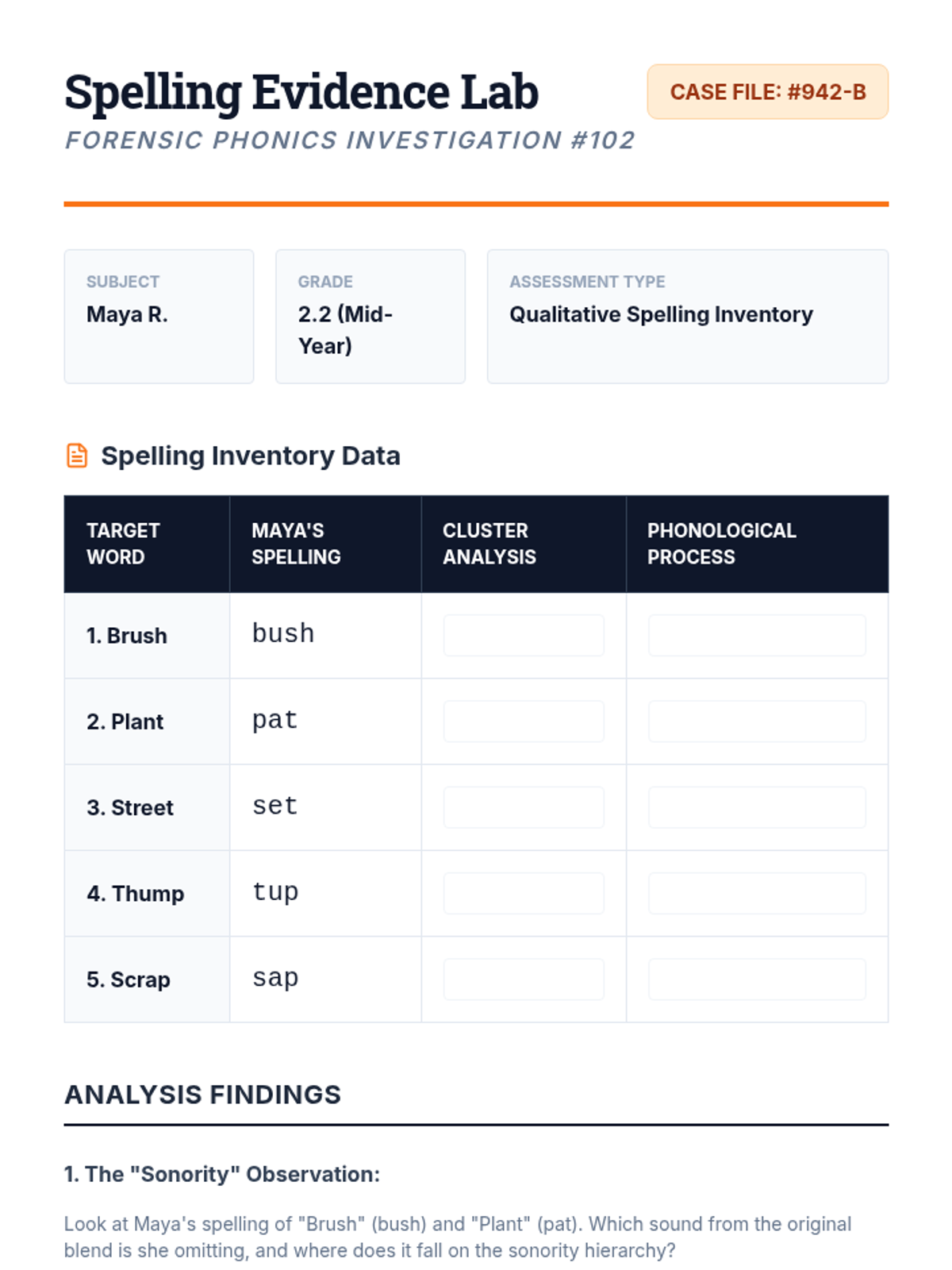Click the Cluster Analysis column header
The width and height of the screenshot is (952, 1270).
pos(524,544)
